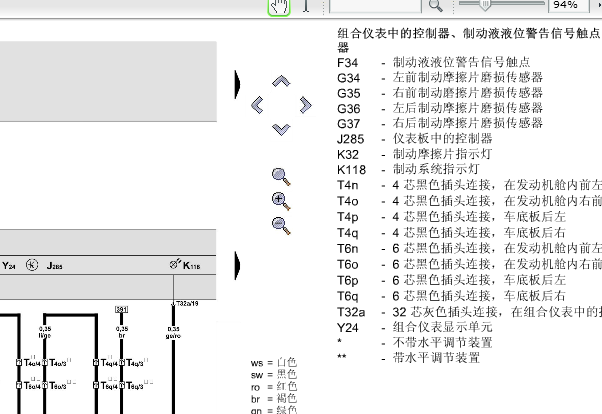Select the G37 legend entry

pos(440,123)
